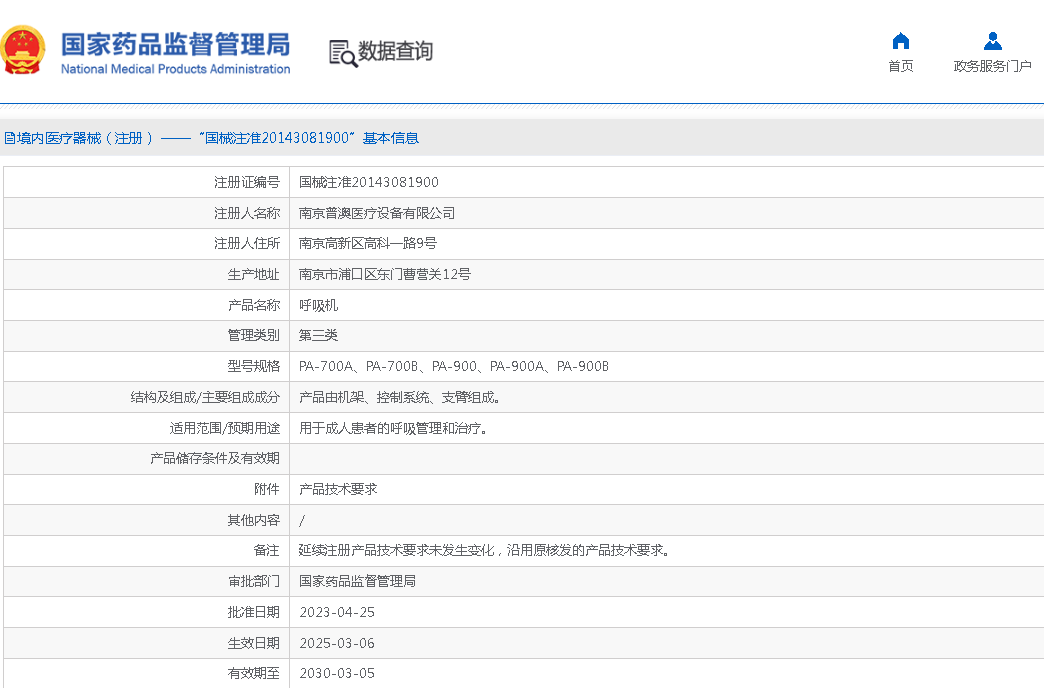Open the 政务服务门户 text link
The width and height of the screenshot is (1044, 688).
992,66
